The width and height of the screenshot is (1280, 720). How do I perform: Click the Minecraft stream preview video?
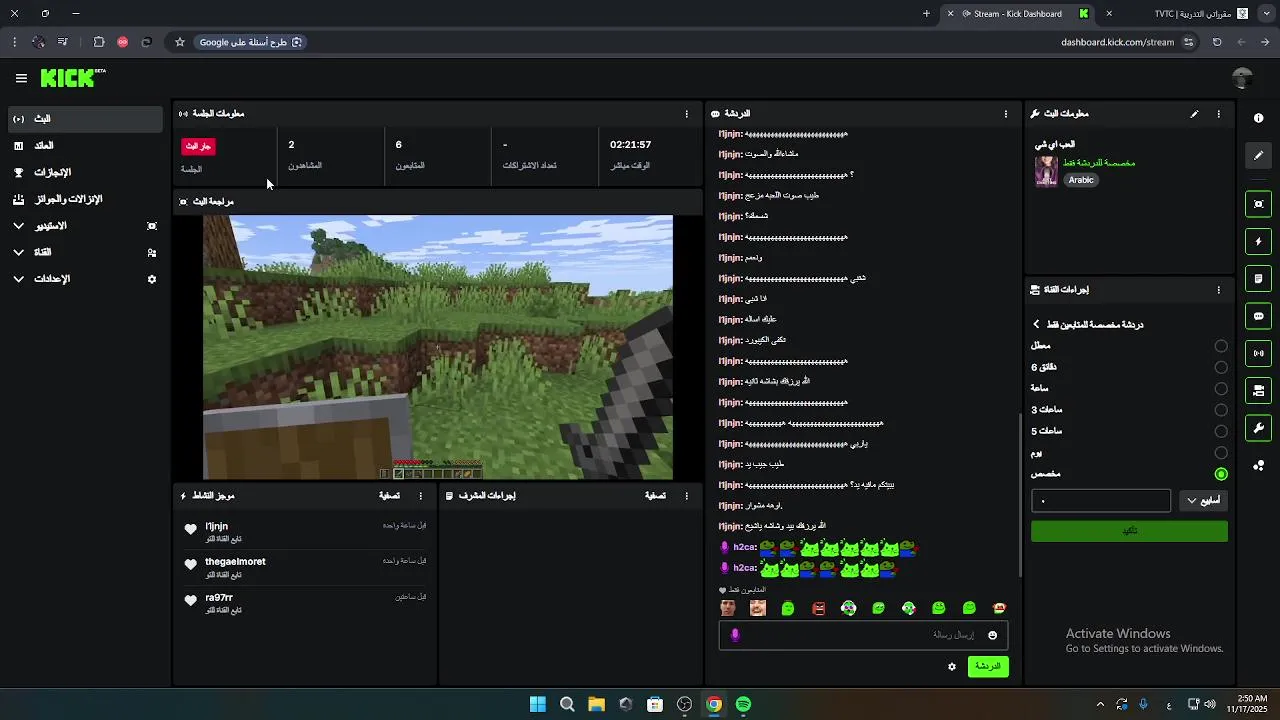(x=438, y=347)
